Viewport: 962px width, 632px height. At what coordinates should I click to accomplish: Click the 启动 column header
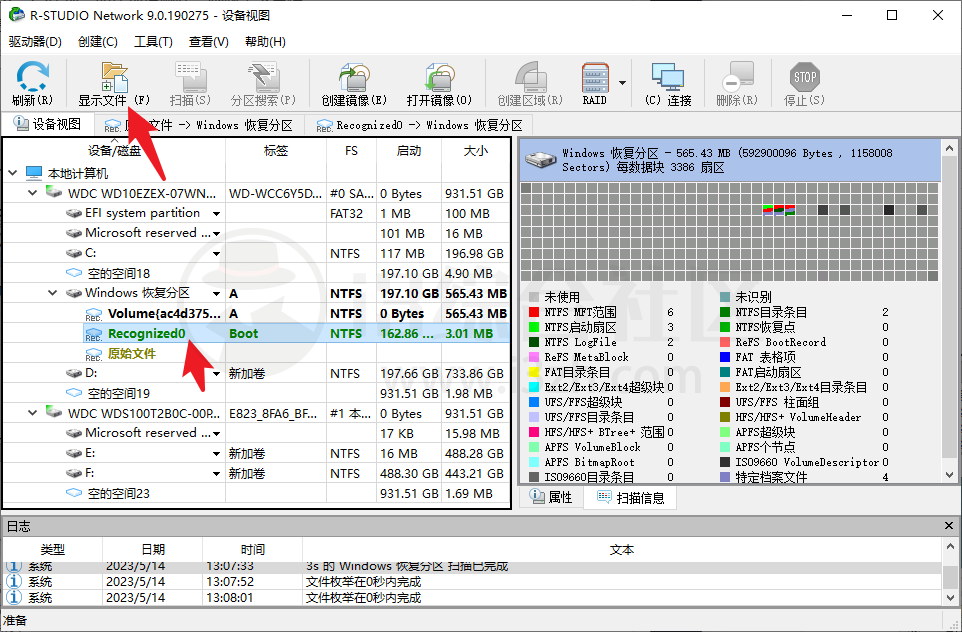[x=409, y=150]
